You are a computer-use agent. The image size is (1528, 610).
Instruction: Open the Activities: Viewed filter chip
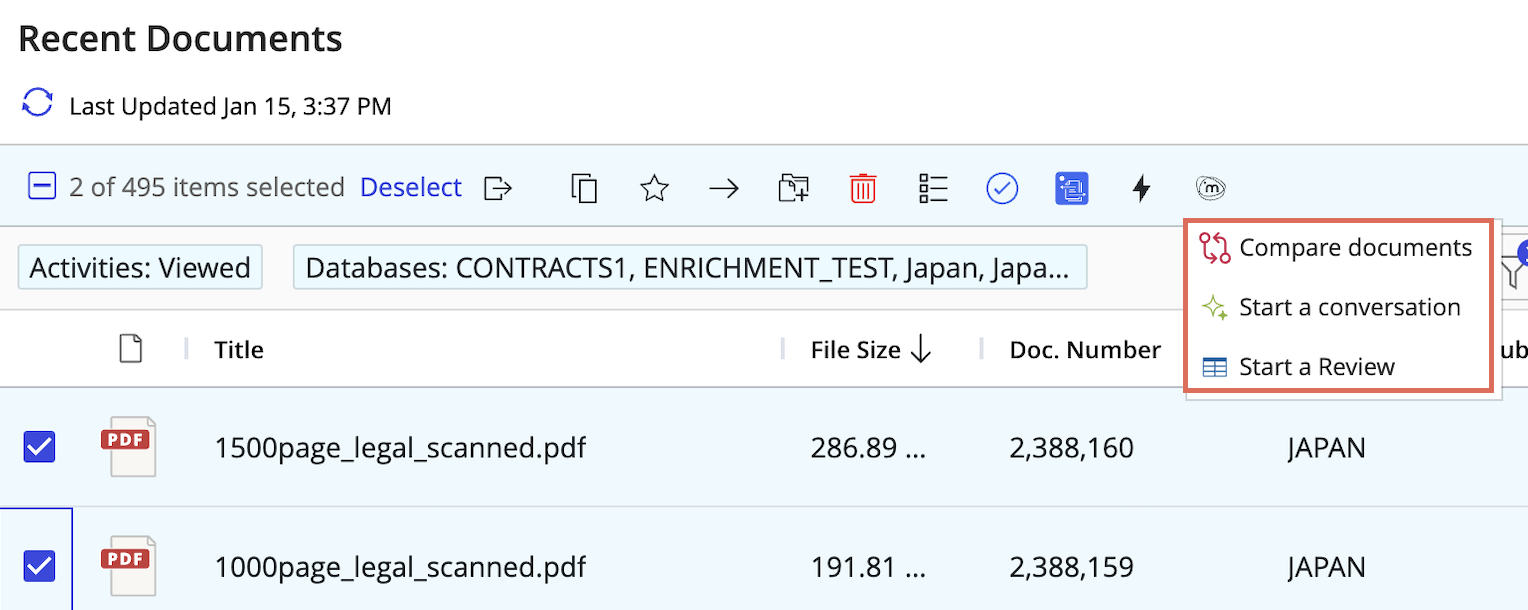click(140, 268)
